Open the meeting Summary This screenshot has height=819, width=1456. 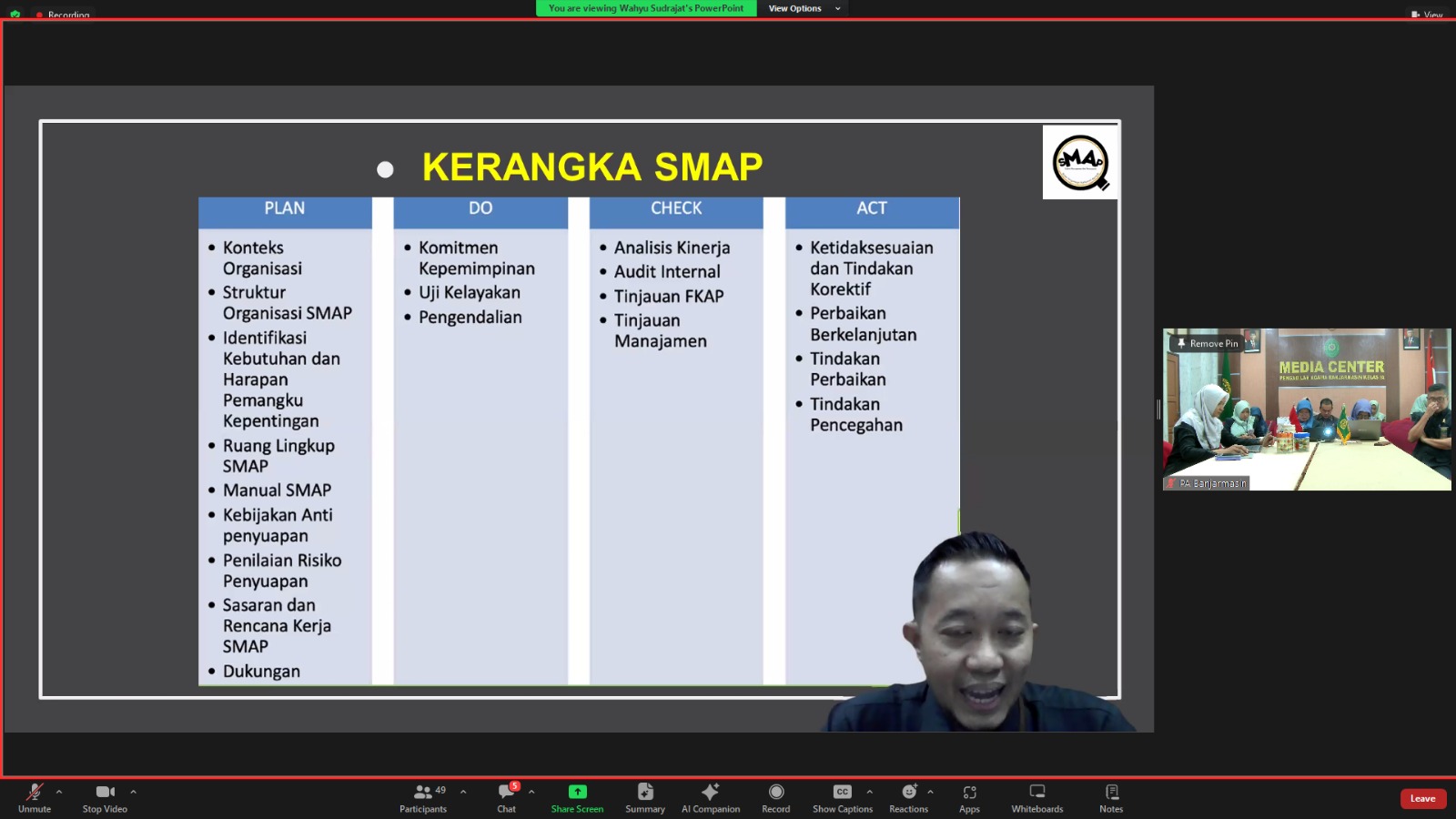point(645,797)
